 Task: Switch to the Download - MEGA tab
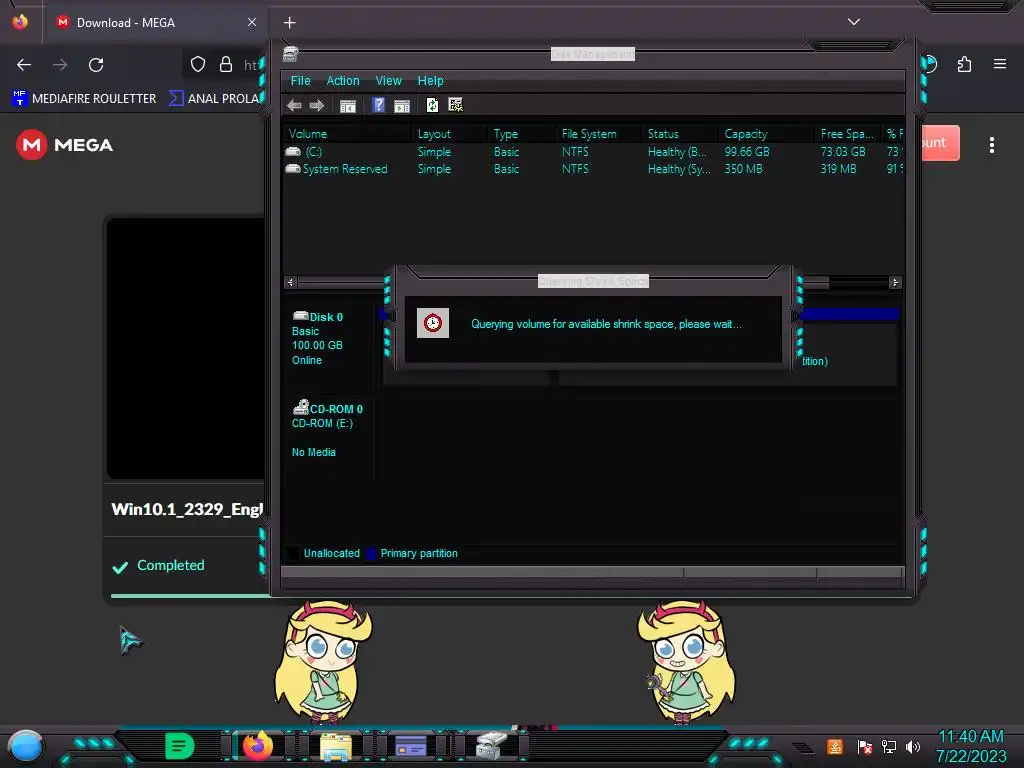[x=156, y=23]
